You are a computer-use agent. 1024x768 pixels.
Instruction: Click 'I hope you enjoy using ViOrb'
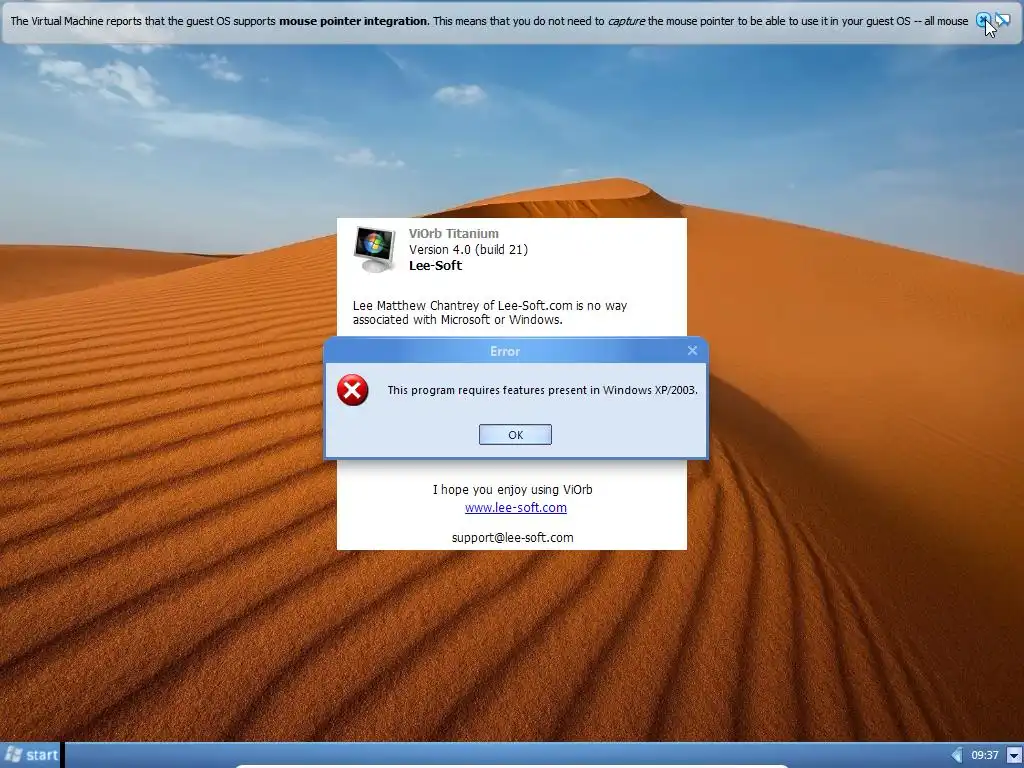click(x=512, y=489)
